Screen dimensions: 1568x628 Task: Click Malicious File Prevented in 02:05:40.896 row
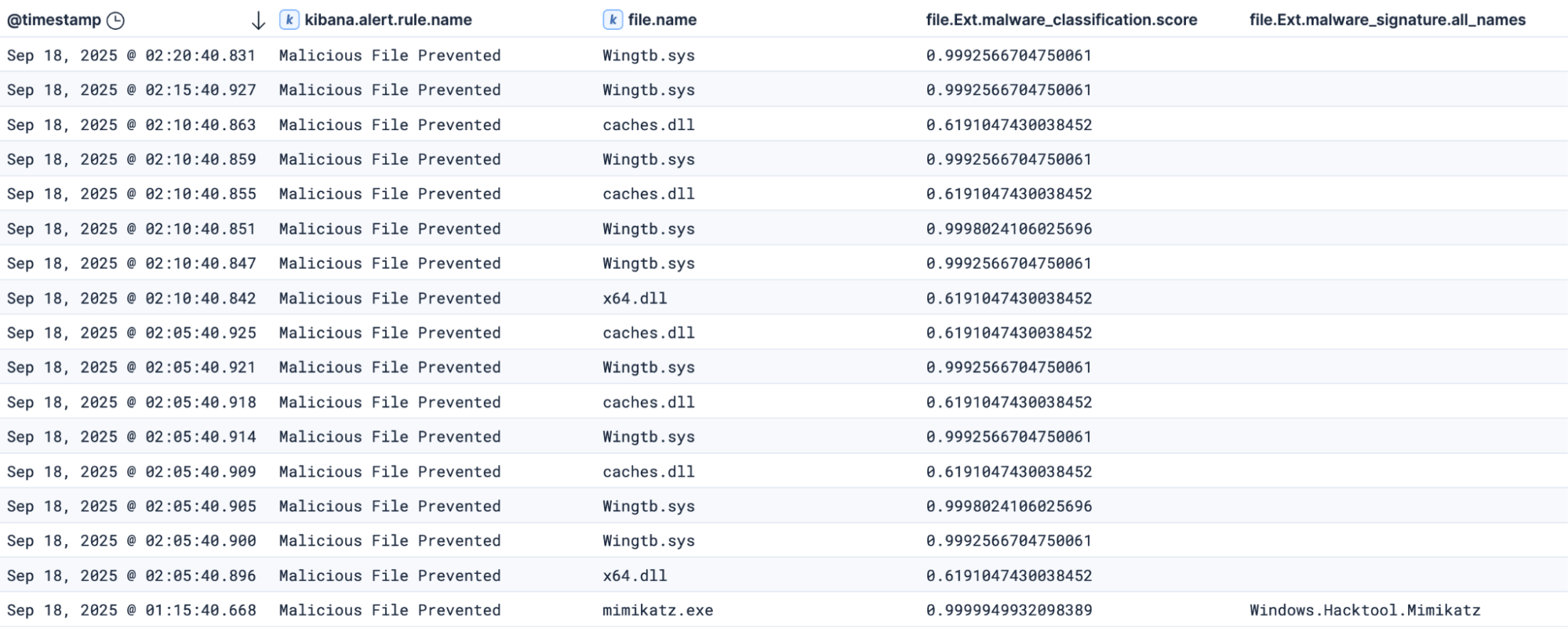[x=389, y=575]
